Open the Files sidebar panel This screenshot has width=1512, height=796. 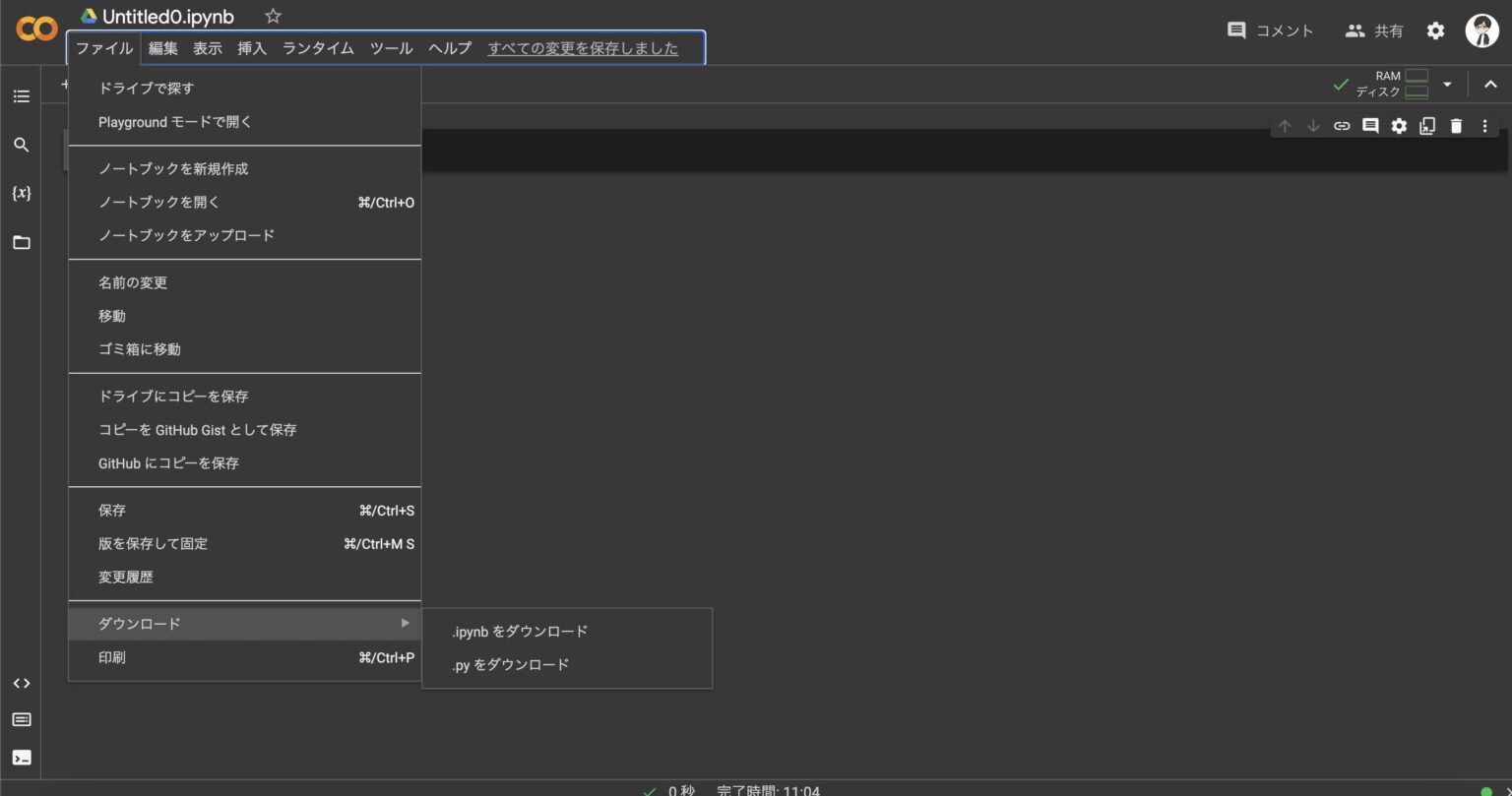(x=22, y=242)
